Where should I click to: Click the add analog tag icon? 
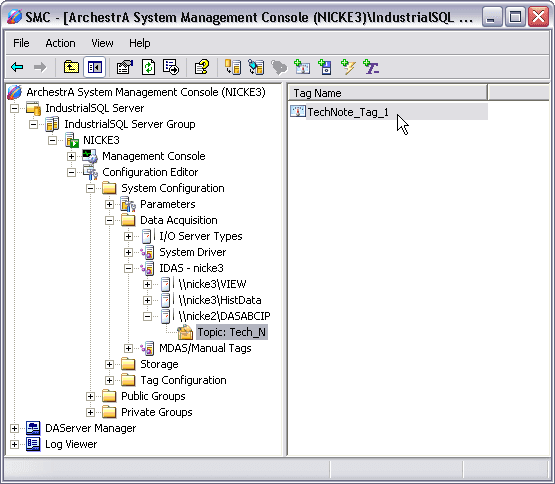302,67
